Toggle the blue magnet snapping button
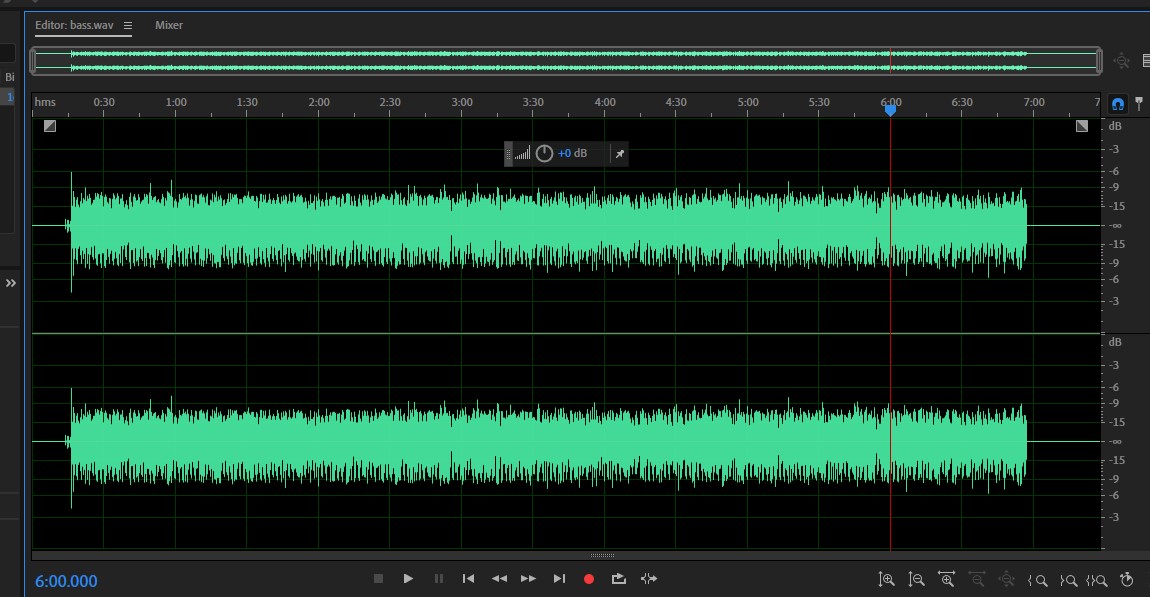The image size is (1150, 597). [1117, 104]
